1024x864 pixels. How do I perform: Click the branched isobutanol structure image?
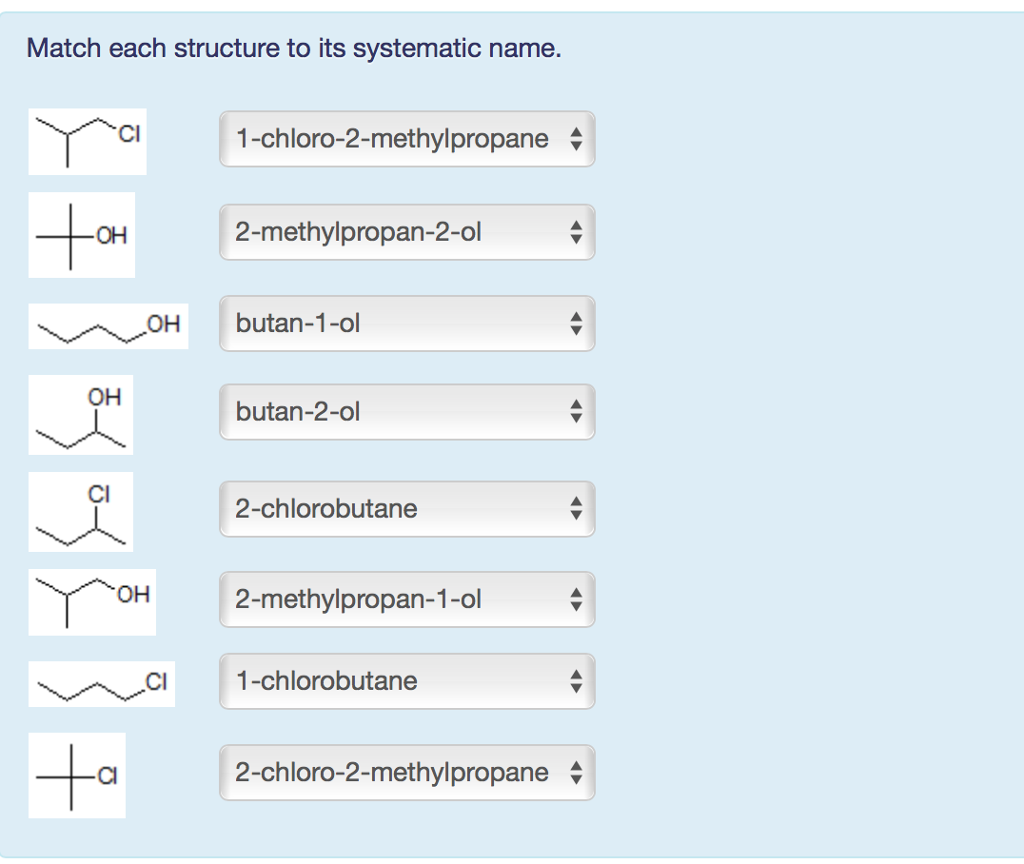pos(92,602)
